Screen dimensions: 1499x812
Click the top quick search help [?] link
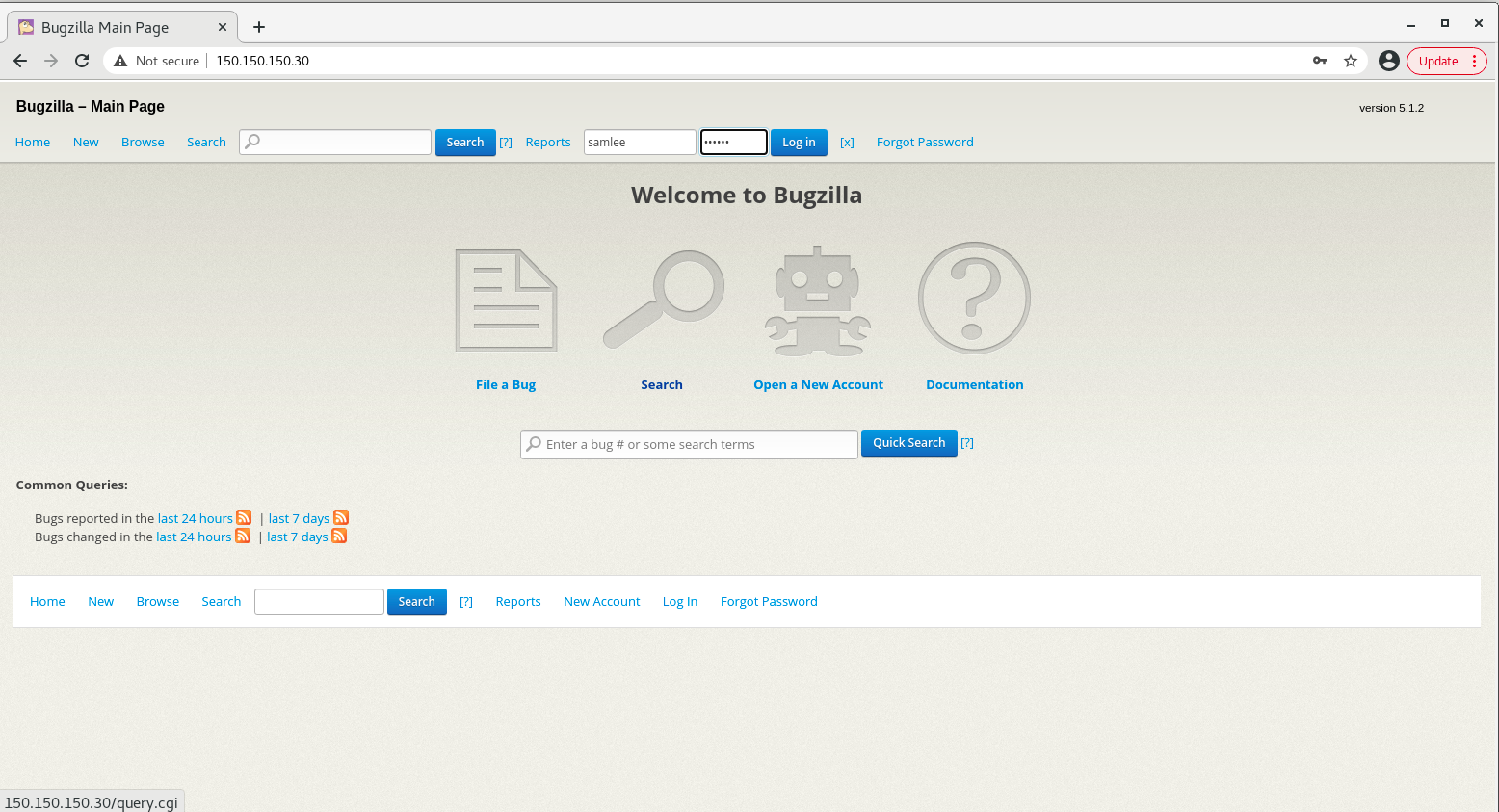506,143
